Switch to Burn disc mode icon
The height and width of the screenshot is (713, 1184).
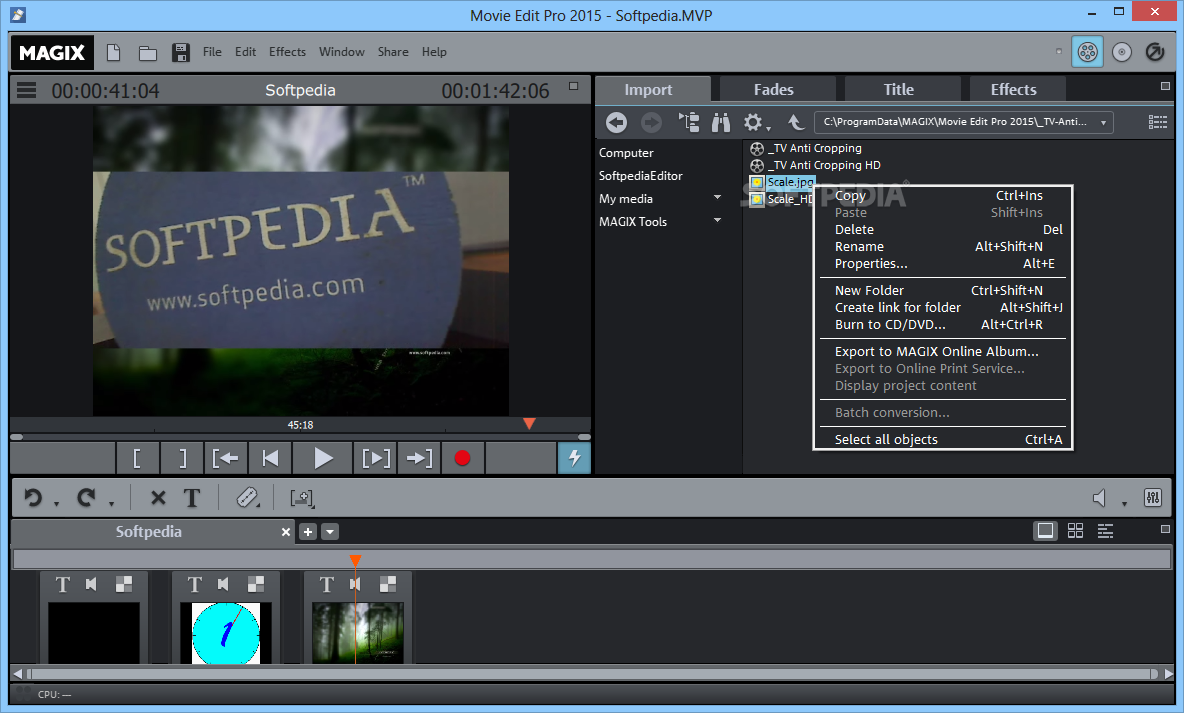[x=1122, y=52]
